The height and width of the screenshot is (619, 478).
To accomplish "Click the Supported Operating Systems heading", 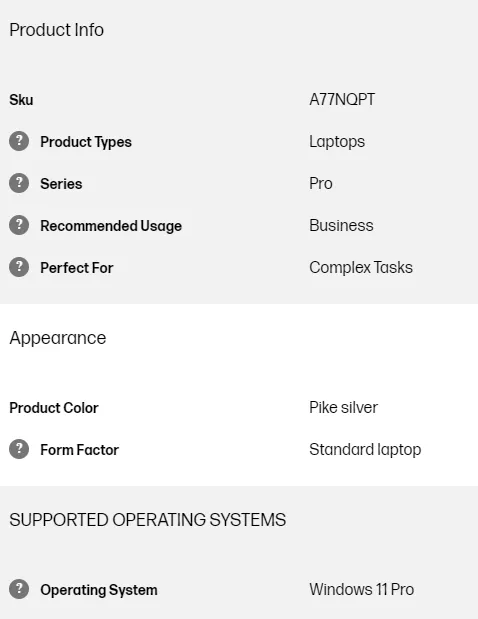I will coord(148,520).
